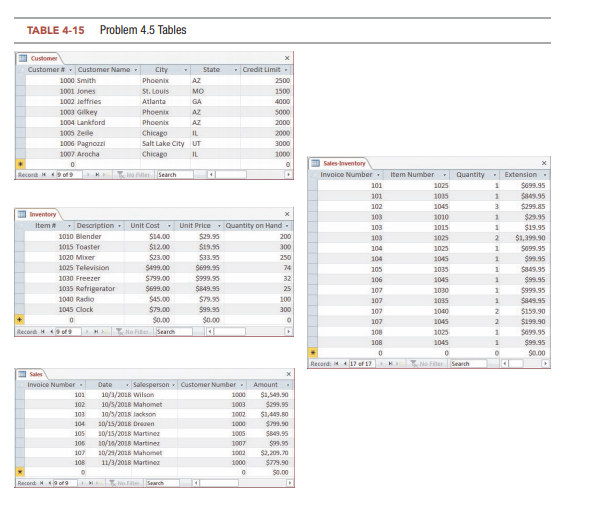Open the Extension column dropdown
The height and width of the screenshot is (519, 600).
pyautogui.click(x=545, y=175)
